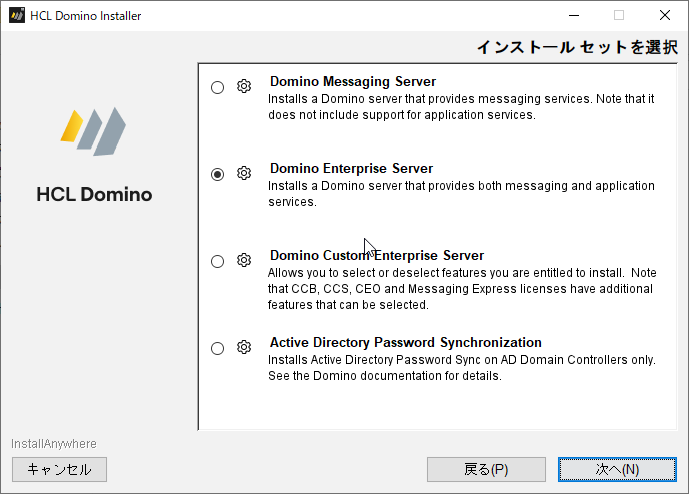Click the HCL Domino product name text
Image resolution: width=689 pixels, height=494 pixels.
tap(94, 195)
